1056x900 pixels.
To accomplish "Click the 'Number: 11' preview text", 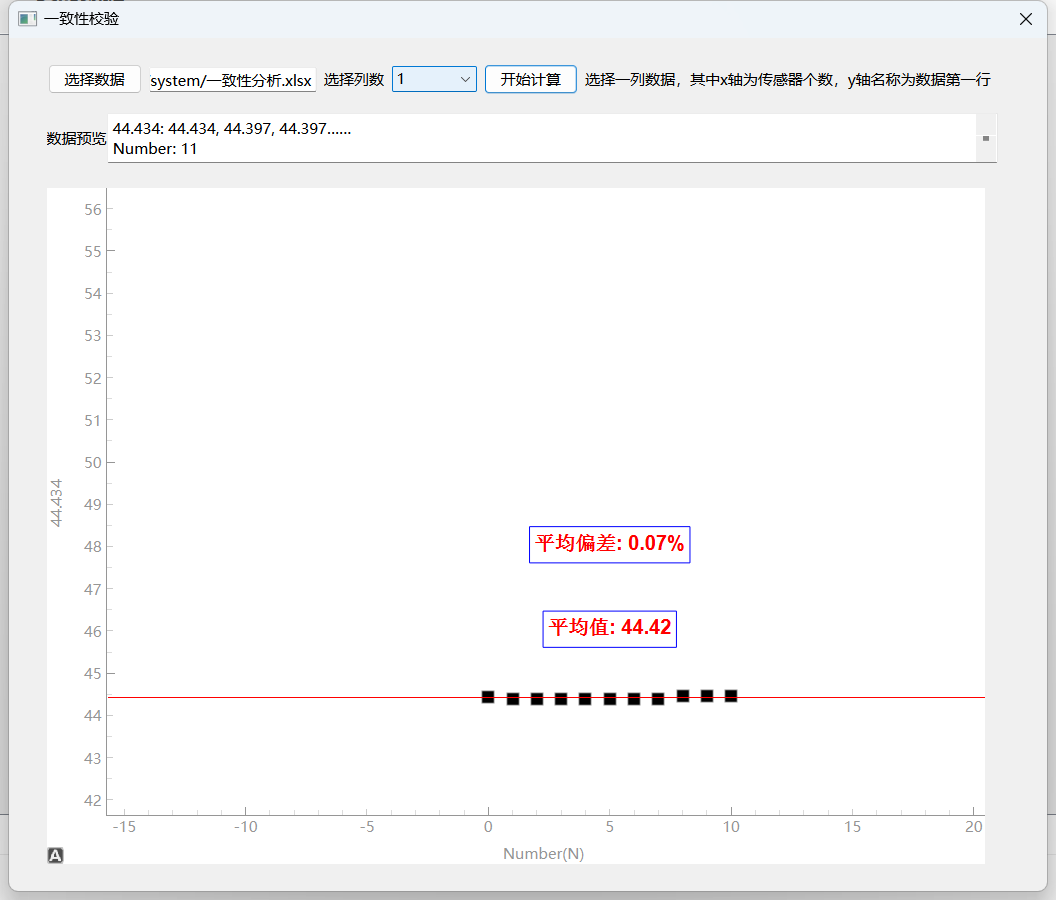I will click(155, 149).
